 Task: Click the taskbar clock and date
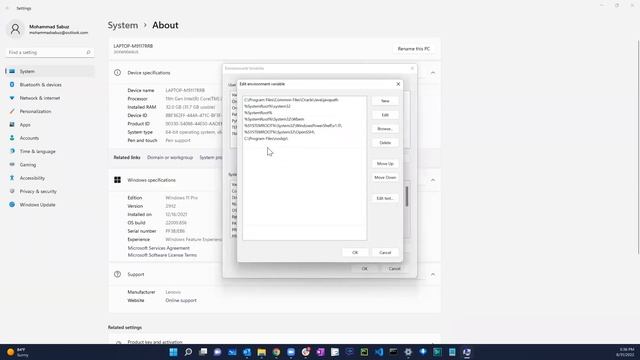(626, 352)
